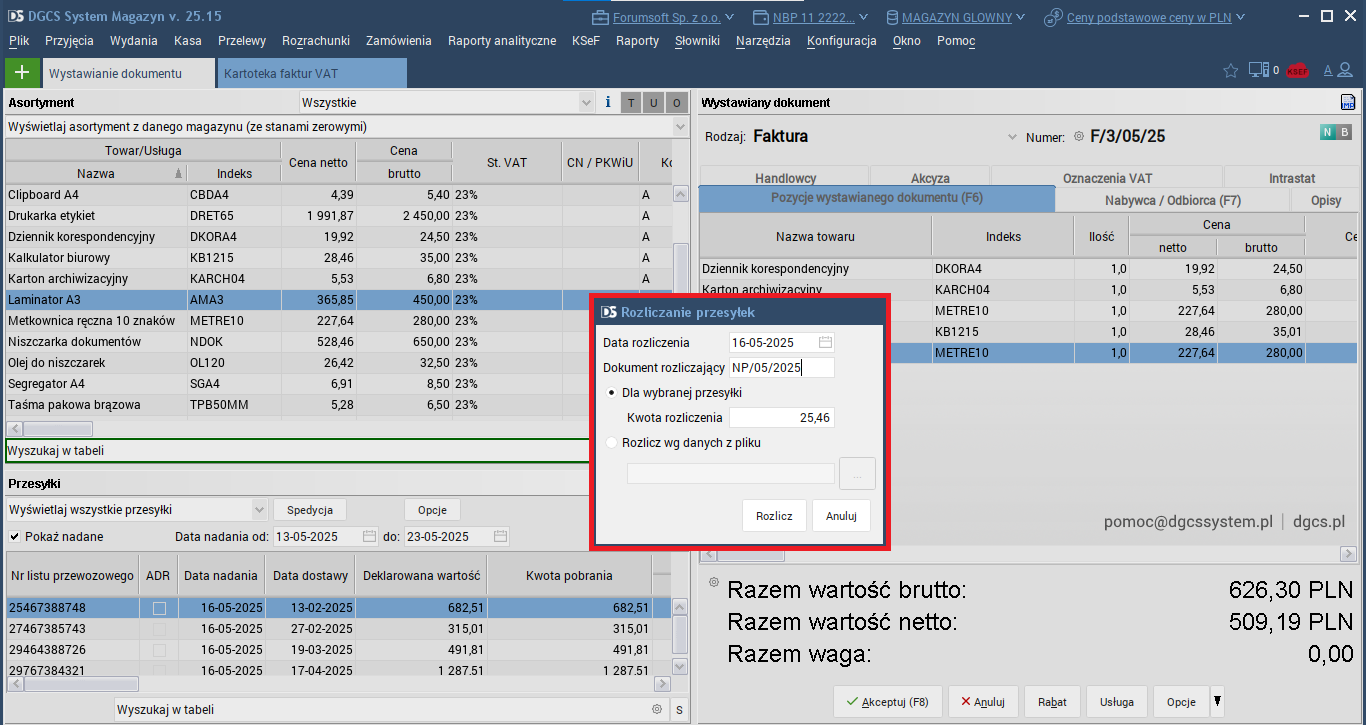Click the workstation monitor icon in toolbar
The width and height of the screenshot is (1366, 725).
(x=1258, y=71)
